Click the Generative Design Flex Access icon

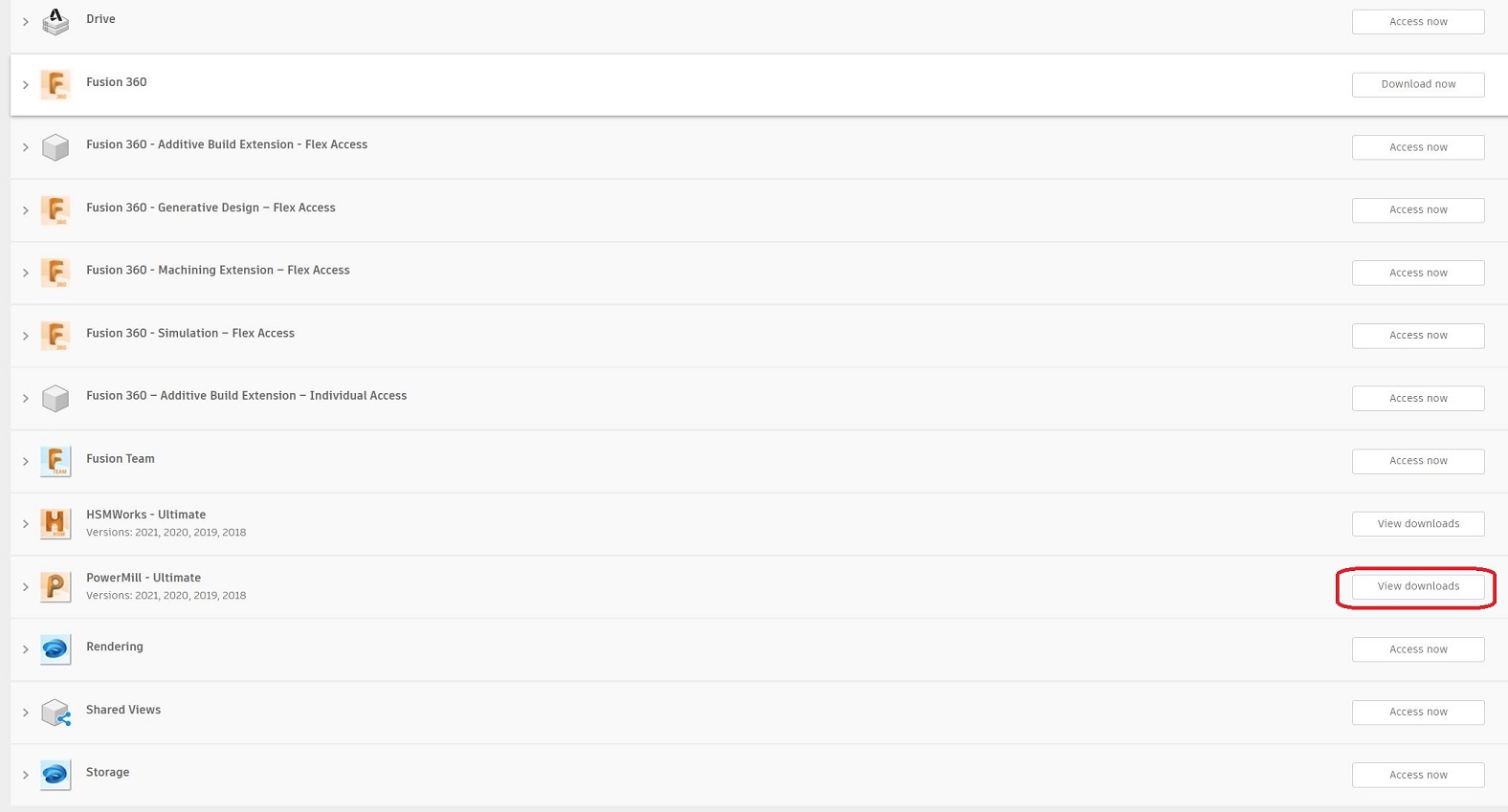coord(55,210)
